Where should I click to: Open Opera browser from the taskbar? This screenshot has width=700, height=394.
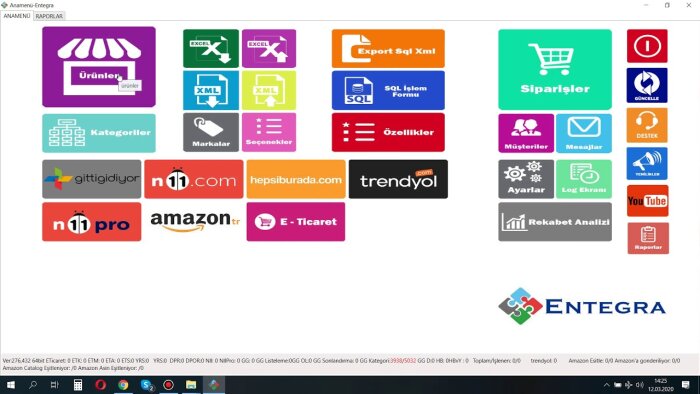pos(100,385)
